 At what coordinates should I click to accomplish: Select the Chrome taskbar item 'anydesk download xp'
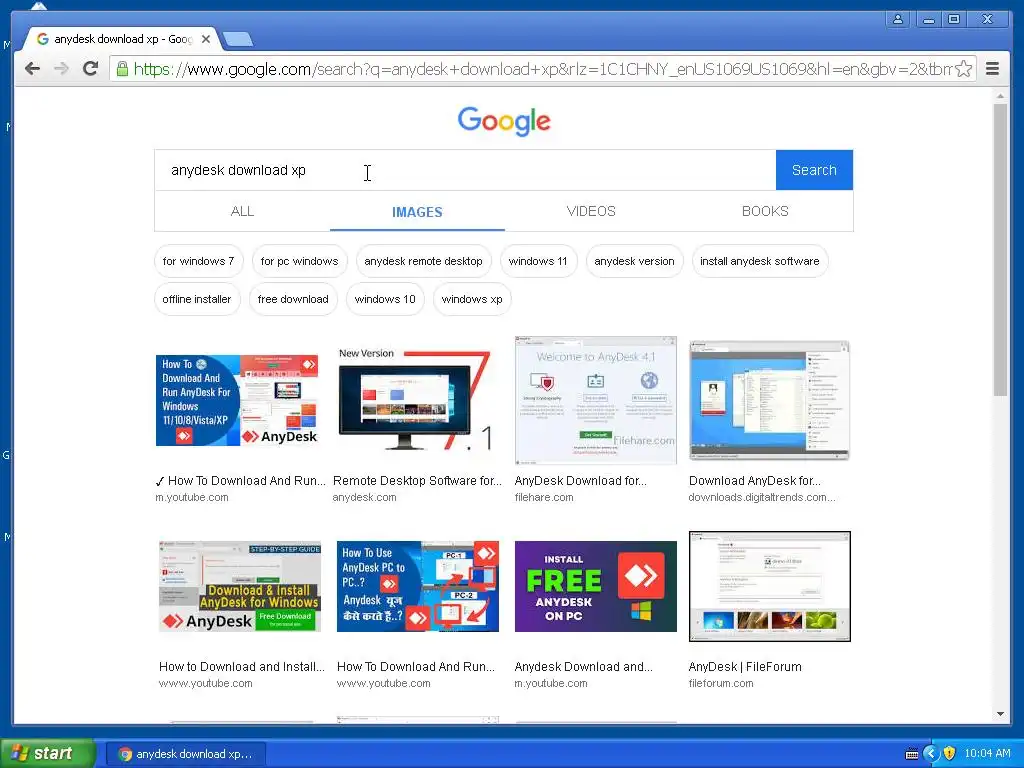[186, 754]
